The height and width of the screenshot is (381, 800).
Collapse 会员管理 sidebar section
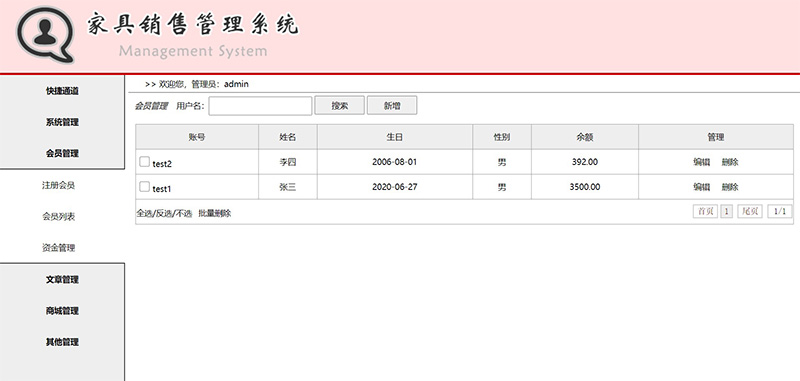click(x=62, y=153)
